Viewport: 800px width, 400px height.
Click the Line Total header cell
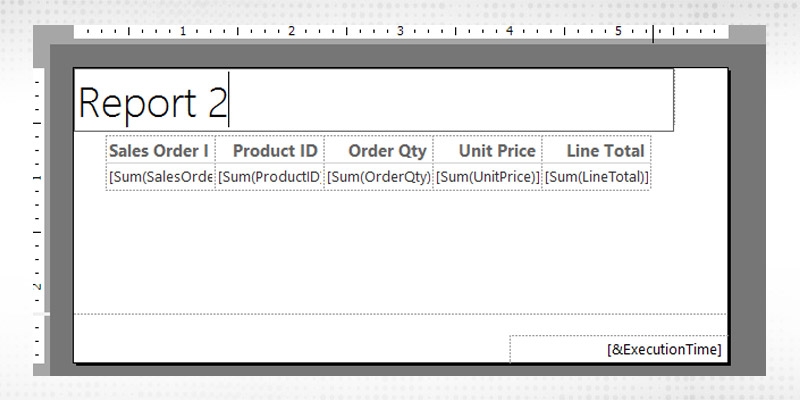click(x=597, y=151)
